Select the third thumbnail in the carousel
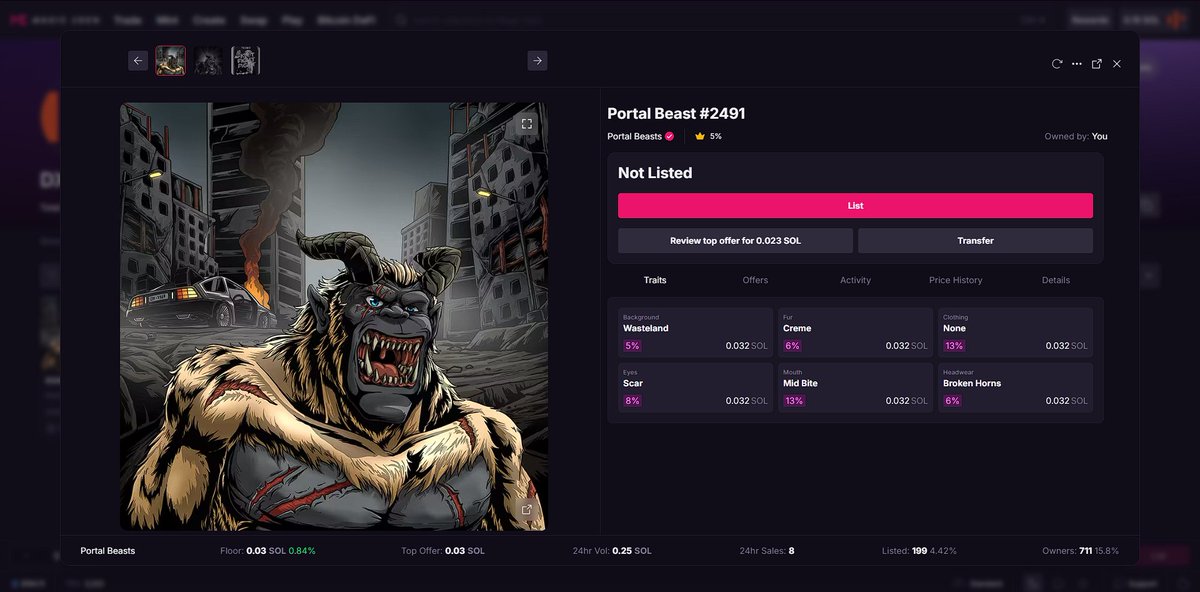Image resolution: width=1200 pixels, height=592 pixels. pyautogui.click(x=246, y=61)
